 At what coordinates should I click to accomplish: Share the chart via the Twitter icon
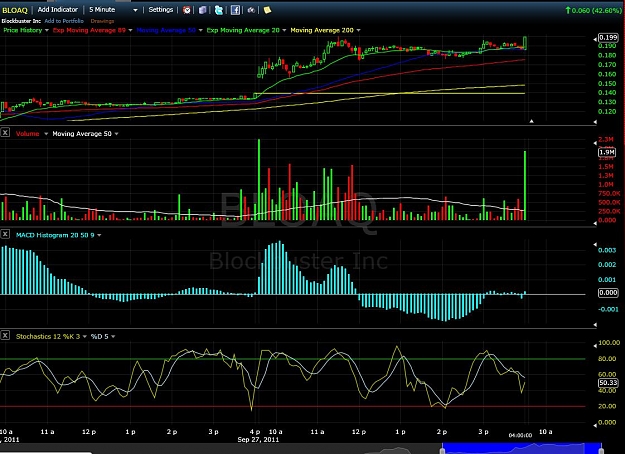[219, 10]
